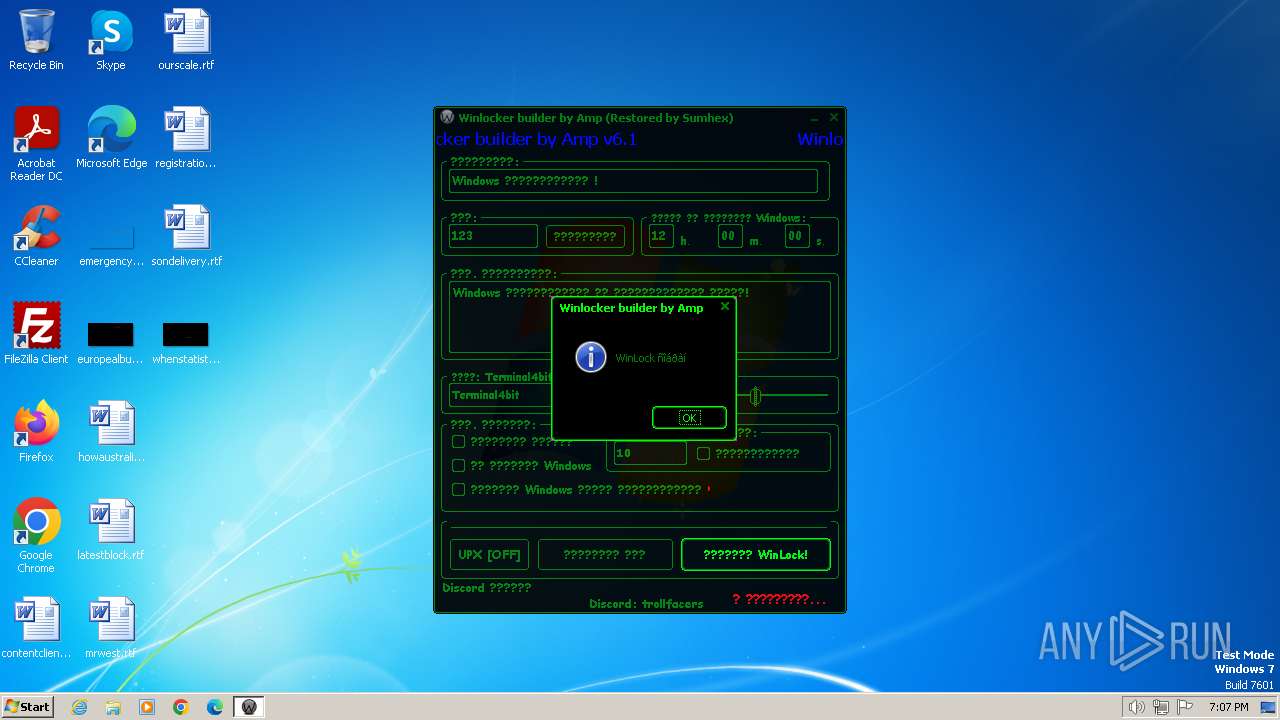Click the seconds field showing 00
The width and height of the screenshot is (1280, 720).
(796, 236)
